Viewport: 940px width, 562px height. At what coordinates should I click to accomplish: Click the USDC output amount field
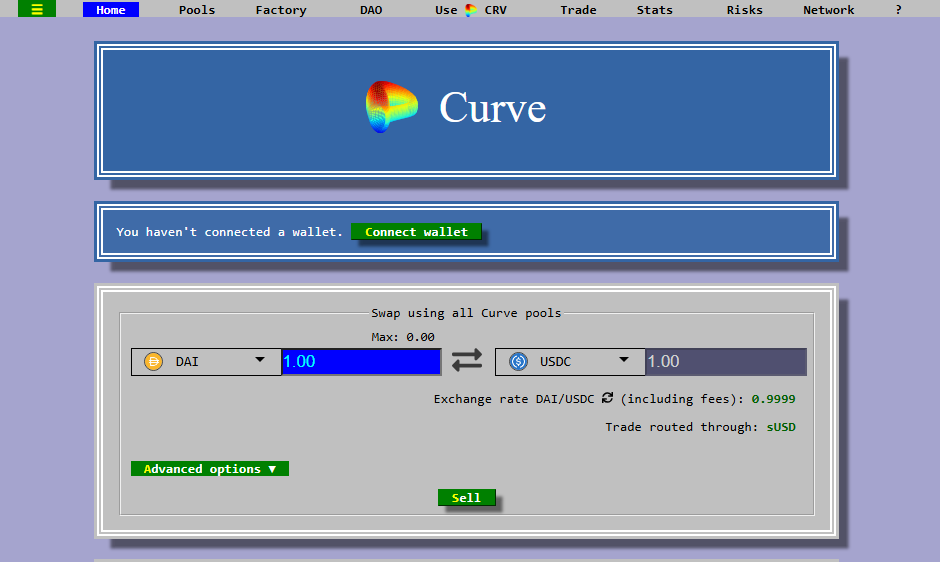[726, 362]
